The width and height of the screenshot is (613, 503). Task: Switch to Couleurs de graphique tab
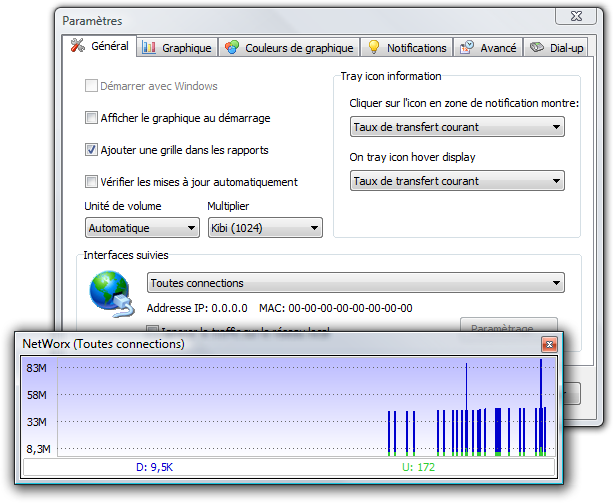coord(289,48)
